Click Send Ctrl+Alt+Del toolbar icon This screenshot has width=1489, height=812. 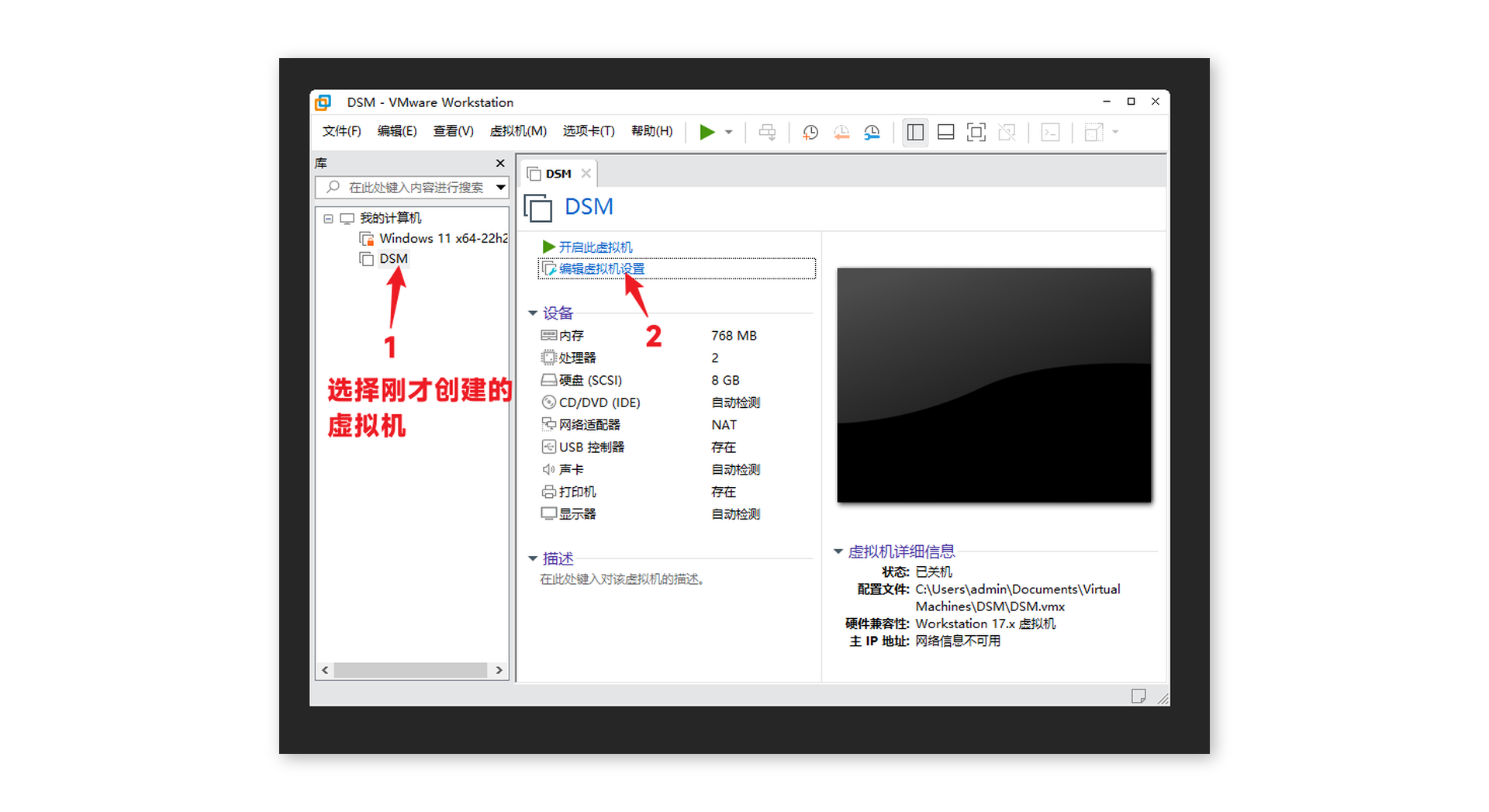click(x=767, y=132)
